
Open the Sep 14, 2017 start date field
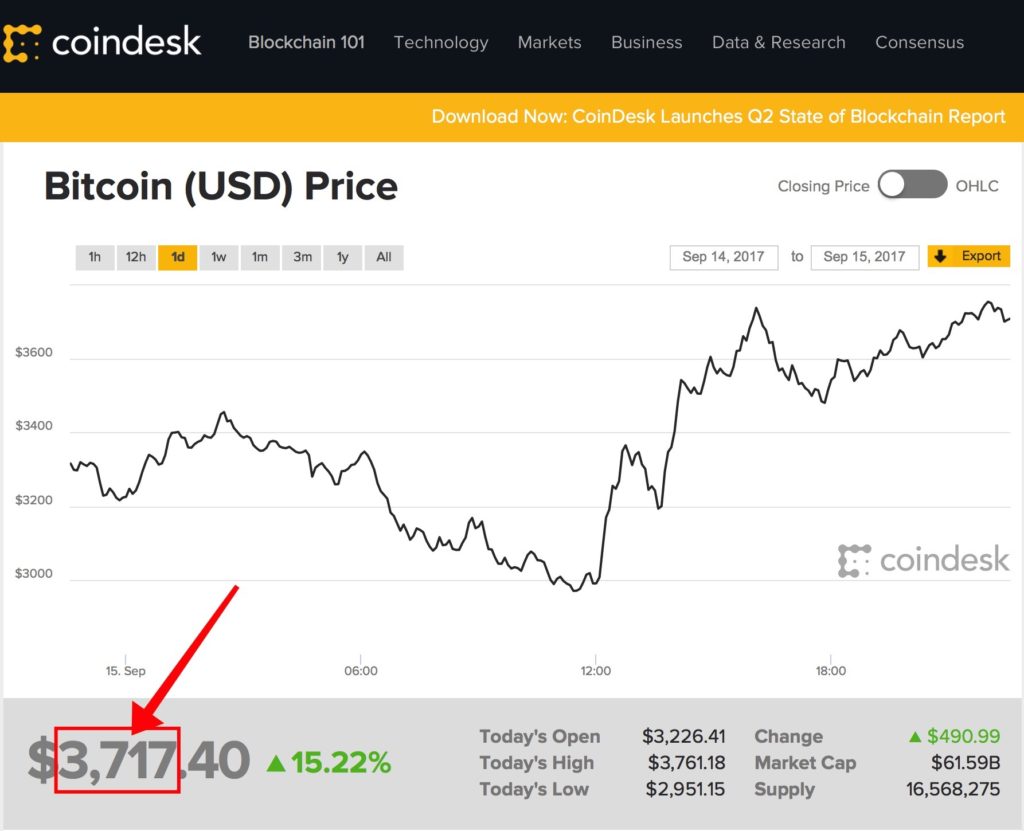(x=724, y=257)
